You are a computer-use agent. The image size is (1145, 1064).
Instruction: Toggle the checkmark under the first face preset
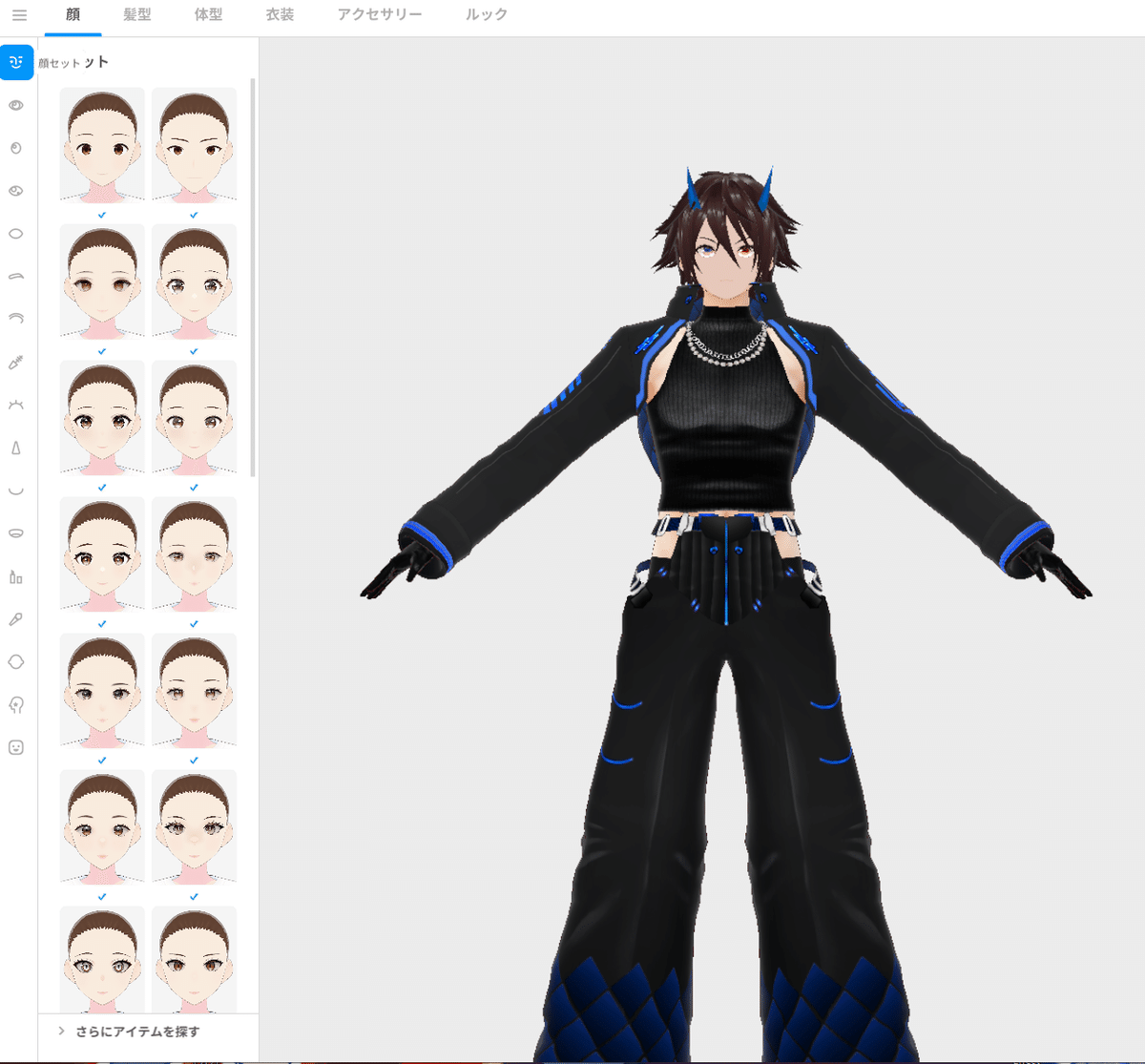(x=101, y=216)
